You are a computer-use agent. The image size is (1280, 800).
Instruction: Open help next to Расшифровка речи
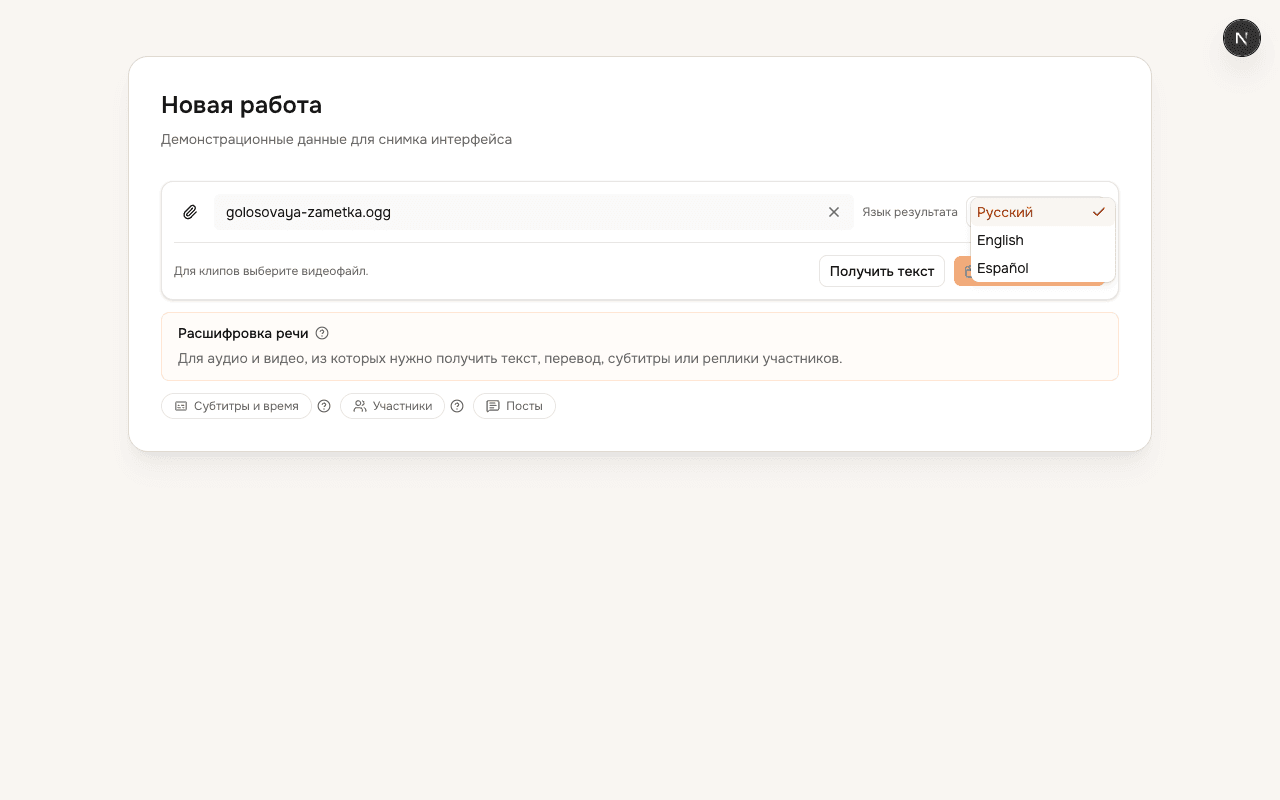(322, 333)
